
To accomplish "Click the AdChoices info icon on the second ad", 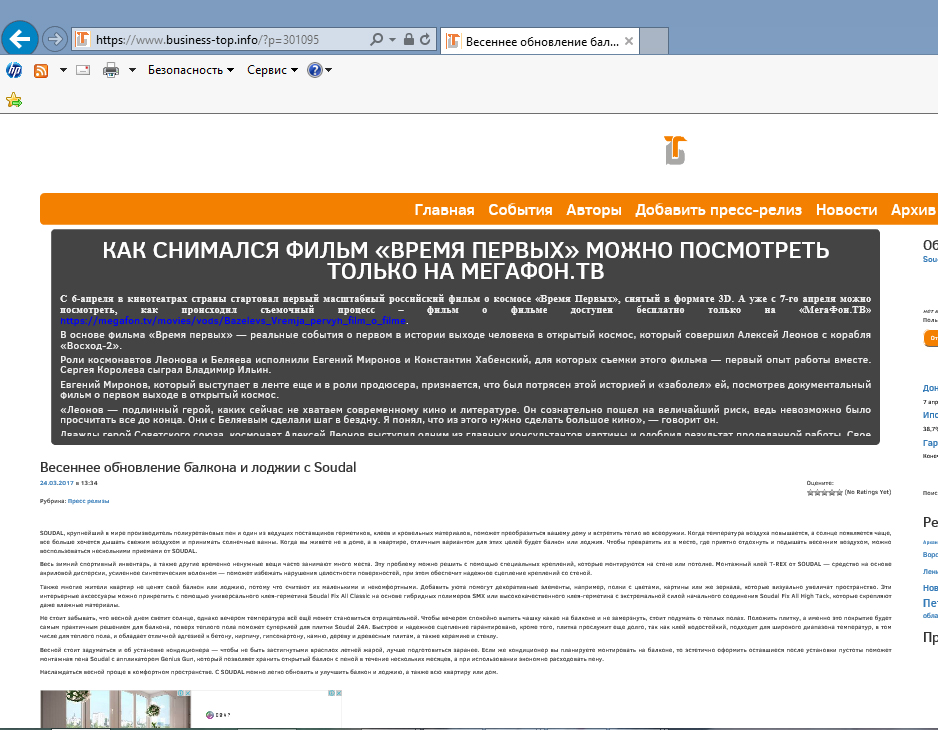I will pos(331,693).
